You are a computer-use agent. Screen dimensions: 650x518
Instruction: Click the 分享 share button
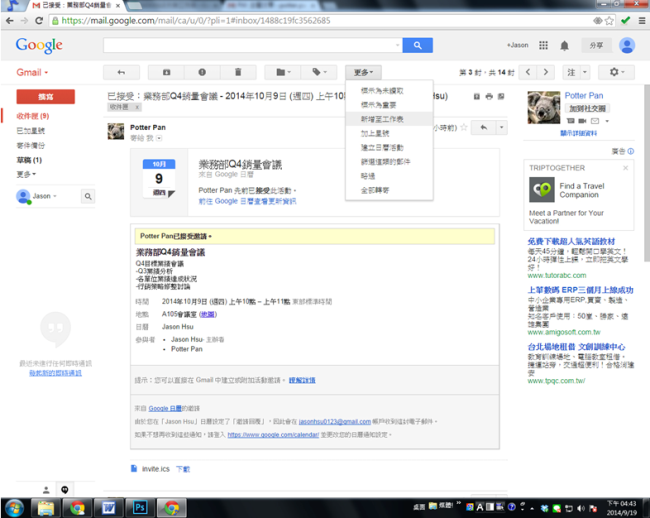pyautogui.click(x=596, y=45)
